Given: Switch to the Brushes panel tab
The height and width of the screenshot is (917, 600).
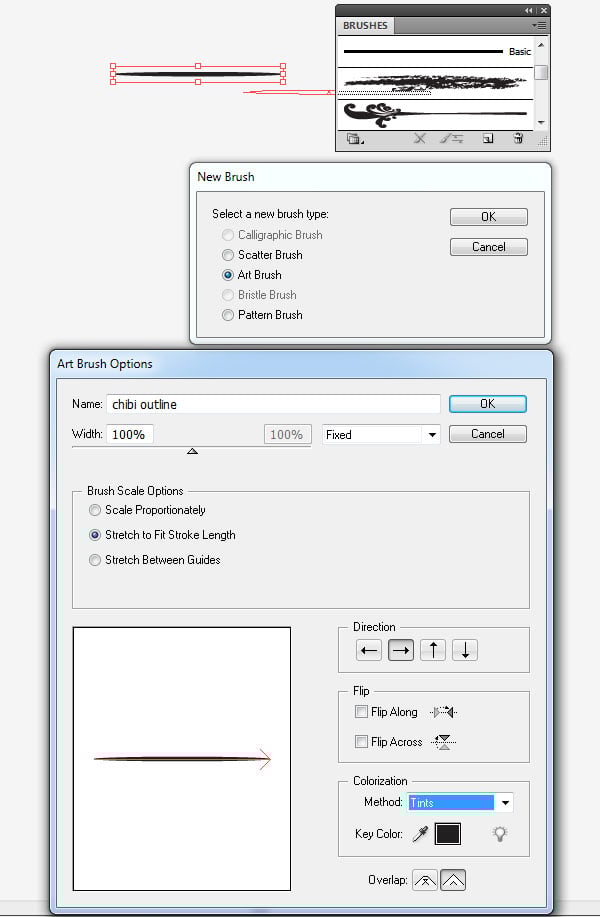Looking at the screenshot, I should 365,26.
